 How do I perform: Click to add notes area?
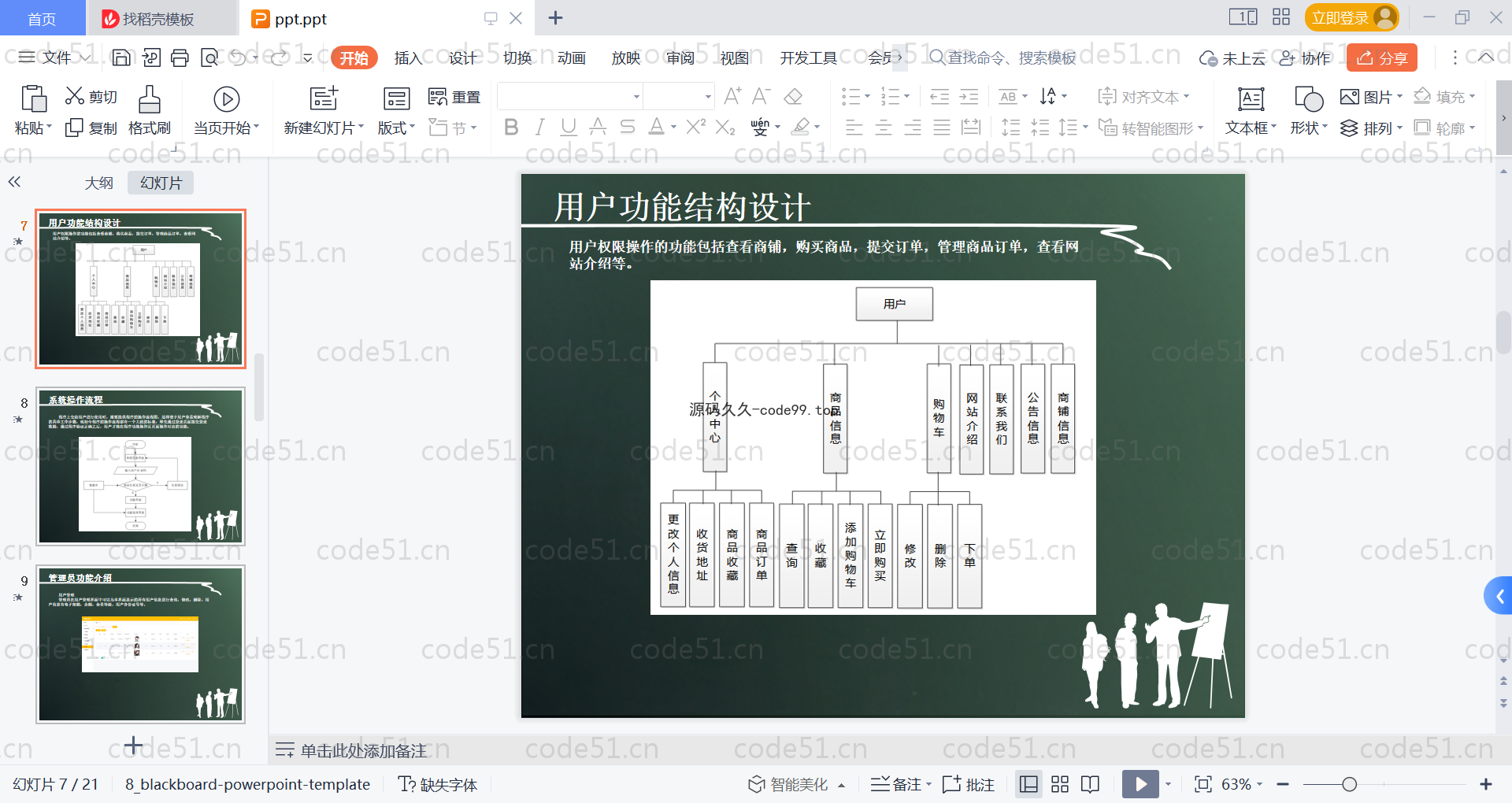(x=363, y=750)
